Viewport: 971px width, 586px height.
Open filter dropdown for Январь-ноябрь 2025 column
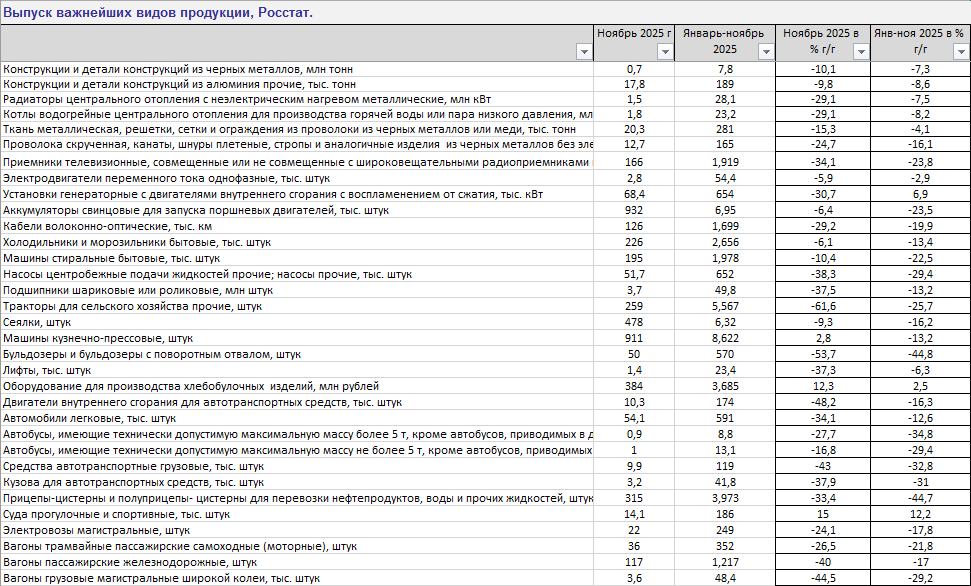pos(765,52)
